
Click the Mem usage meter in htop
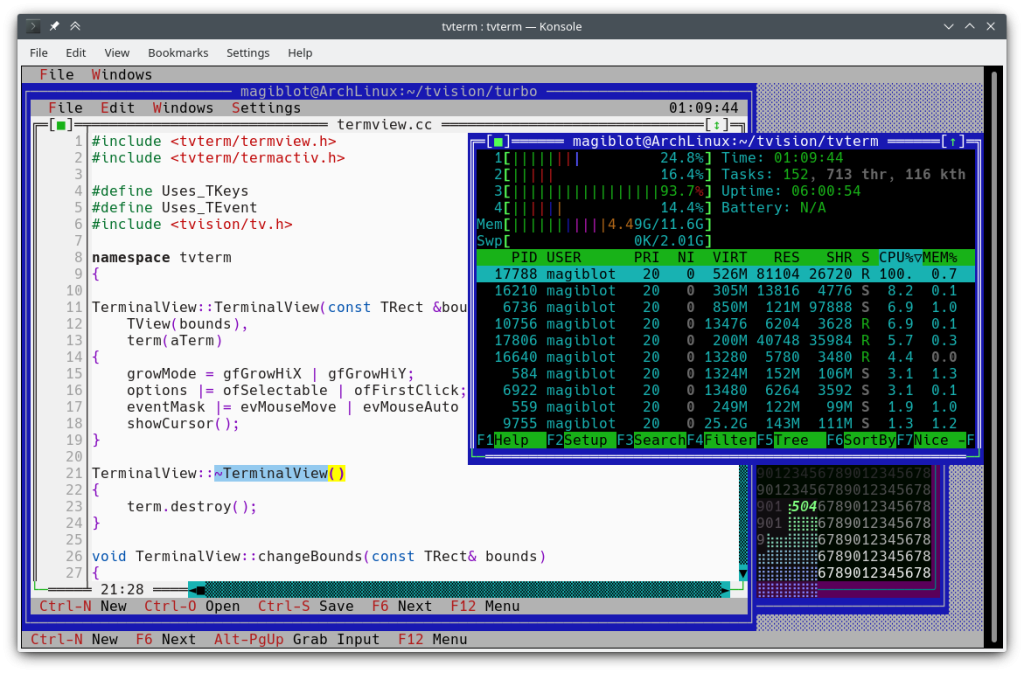pos(590,224)
